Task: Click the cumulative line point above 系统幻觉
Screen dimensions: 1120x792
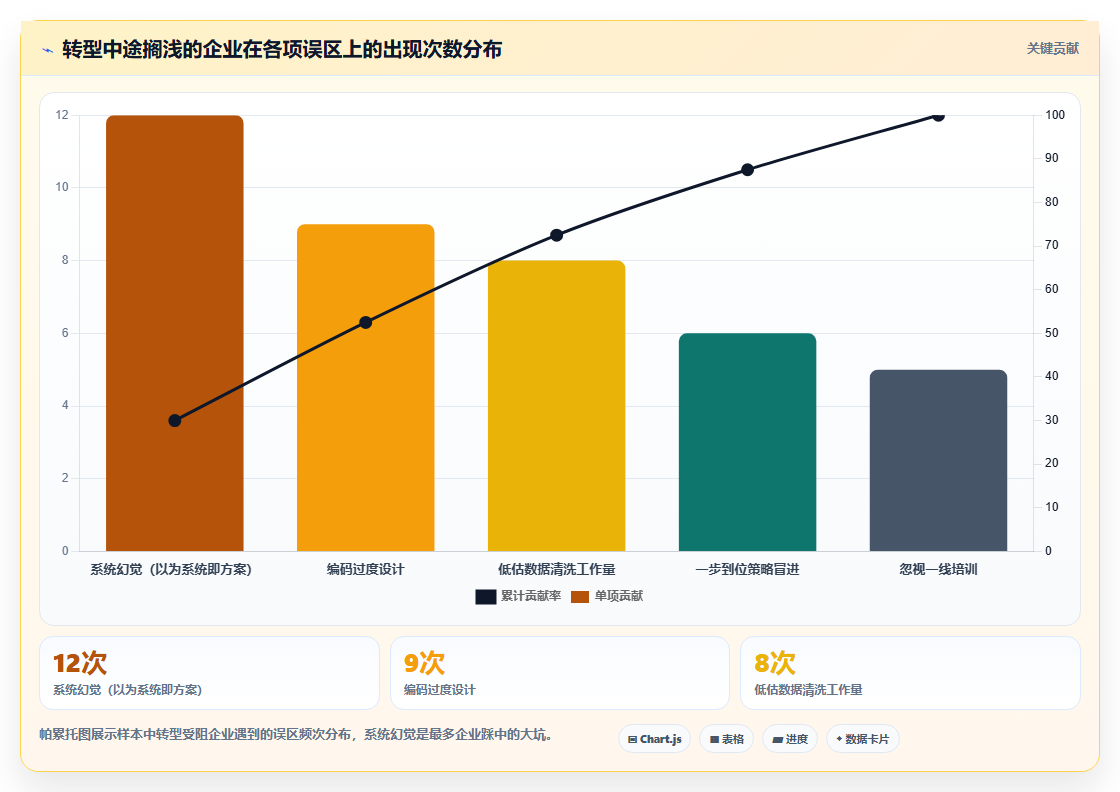Action: 175,421
